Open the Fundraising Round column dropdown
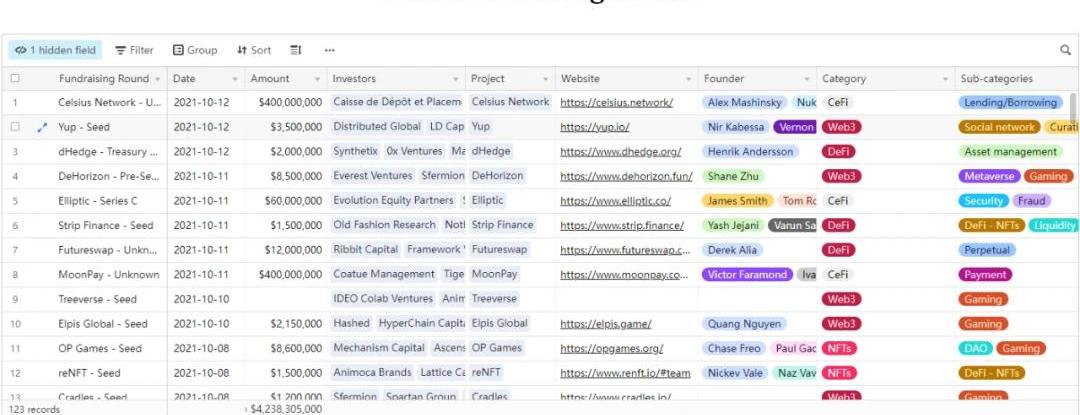 tap(158, 79)
